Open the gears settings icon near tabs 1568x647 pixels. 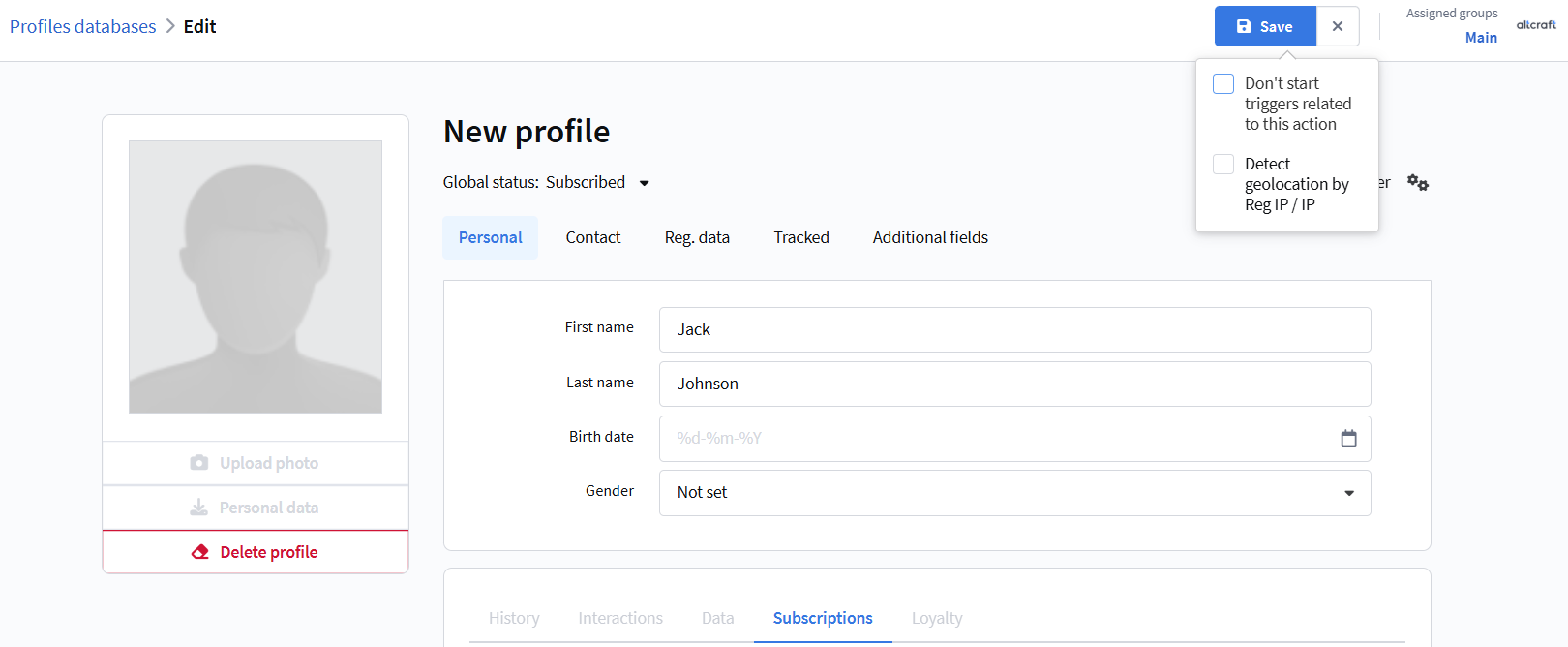click(1418, 182)
